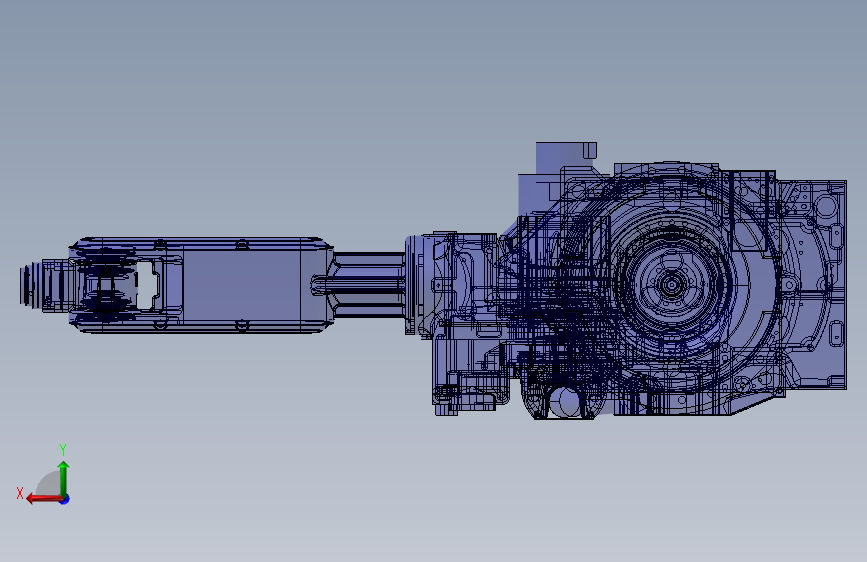867x562 pixels.
Task: Click the red X axis arrow of the triad
Action: coord(43,499)
